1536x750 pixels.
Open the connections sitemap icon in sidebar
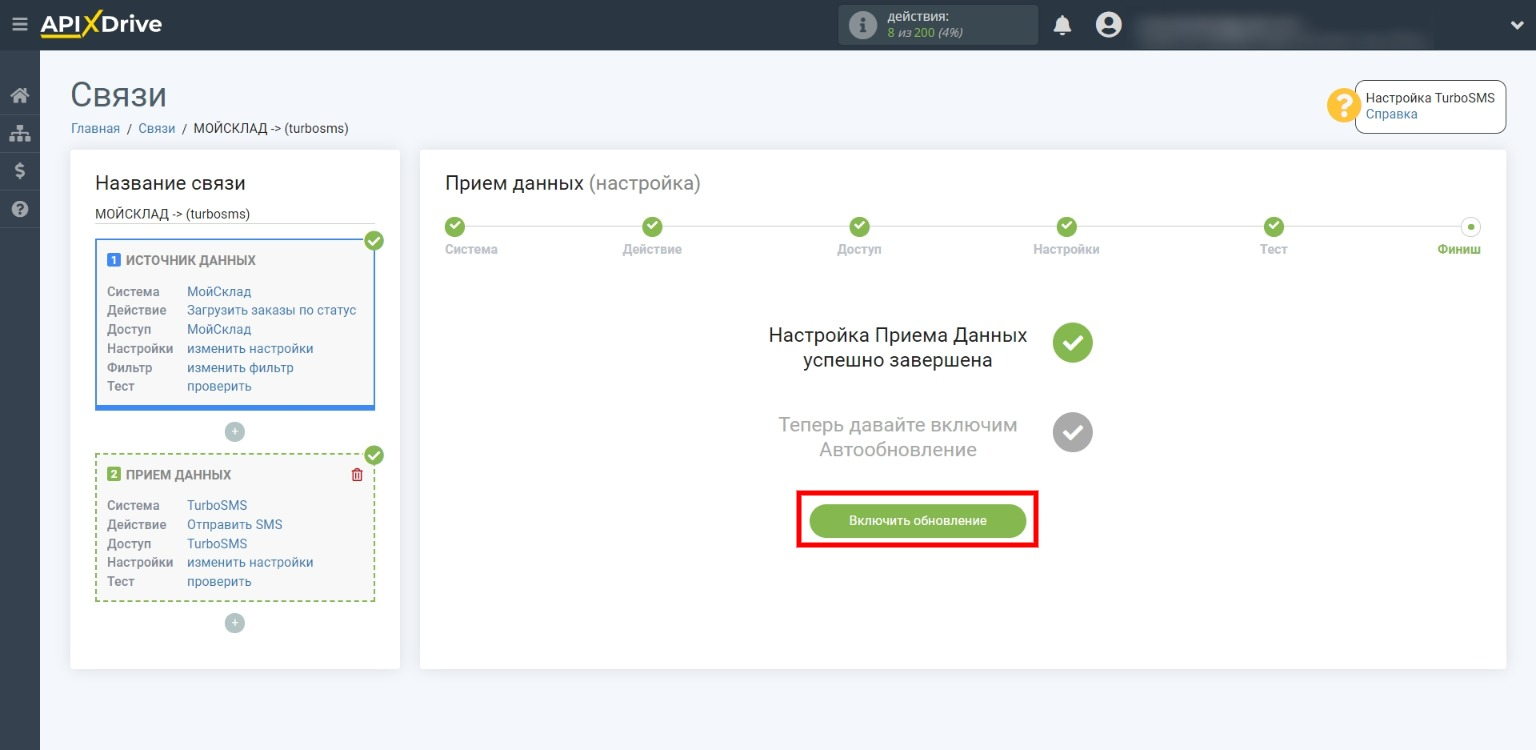19,133
